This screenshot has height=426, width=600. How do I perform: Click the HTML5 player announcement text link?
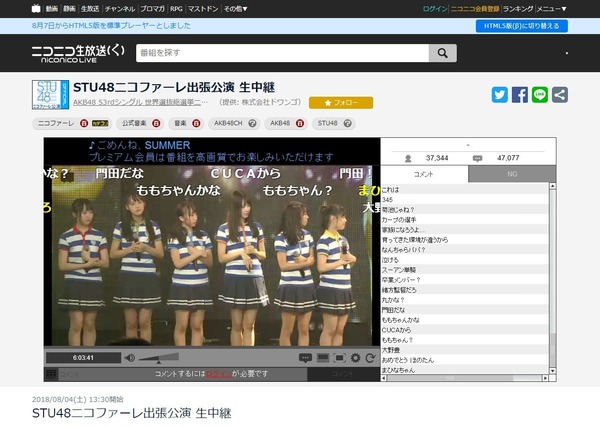(111, 26)
